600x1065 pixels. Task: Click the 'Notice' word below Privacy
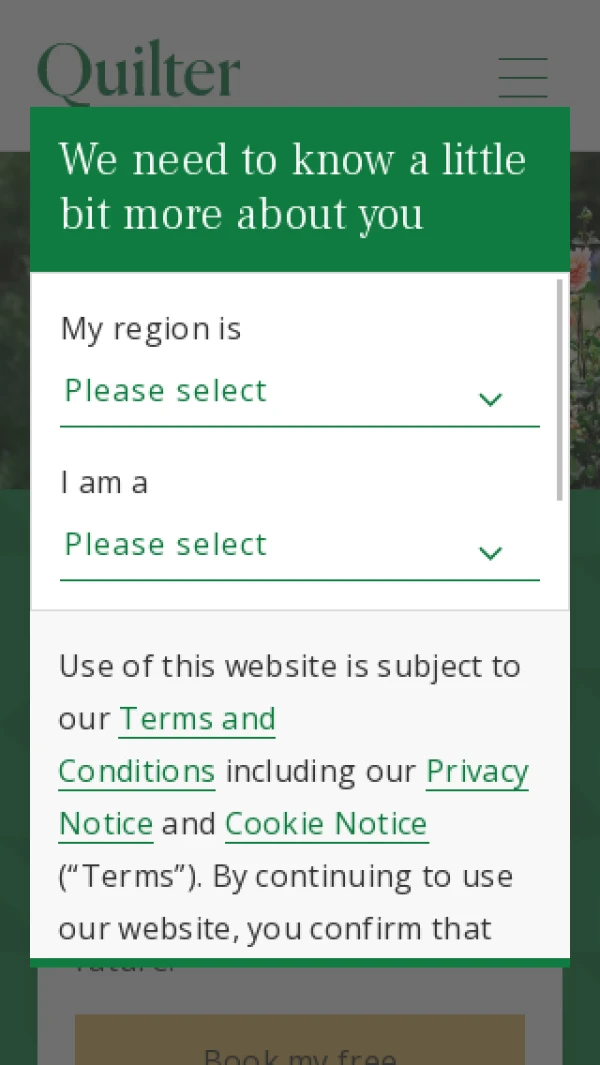point(106,824)
